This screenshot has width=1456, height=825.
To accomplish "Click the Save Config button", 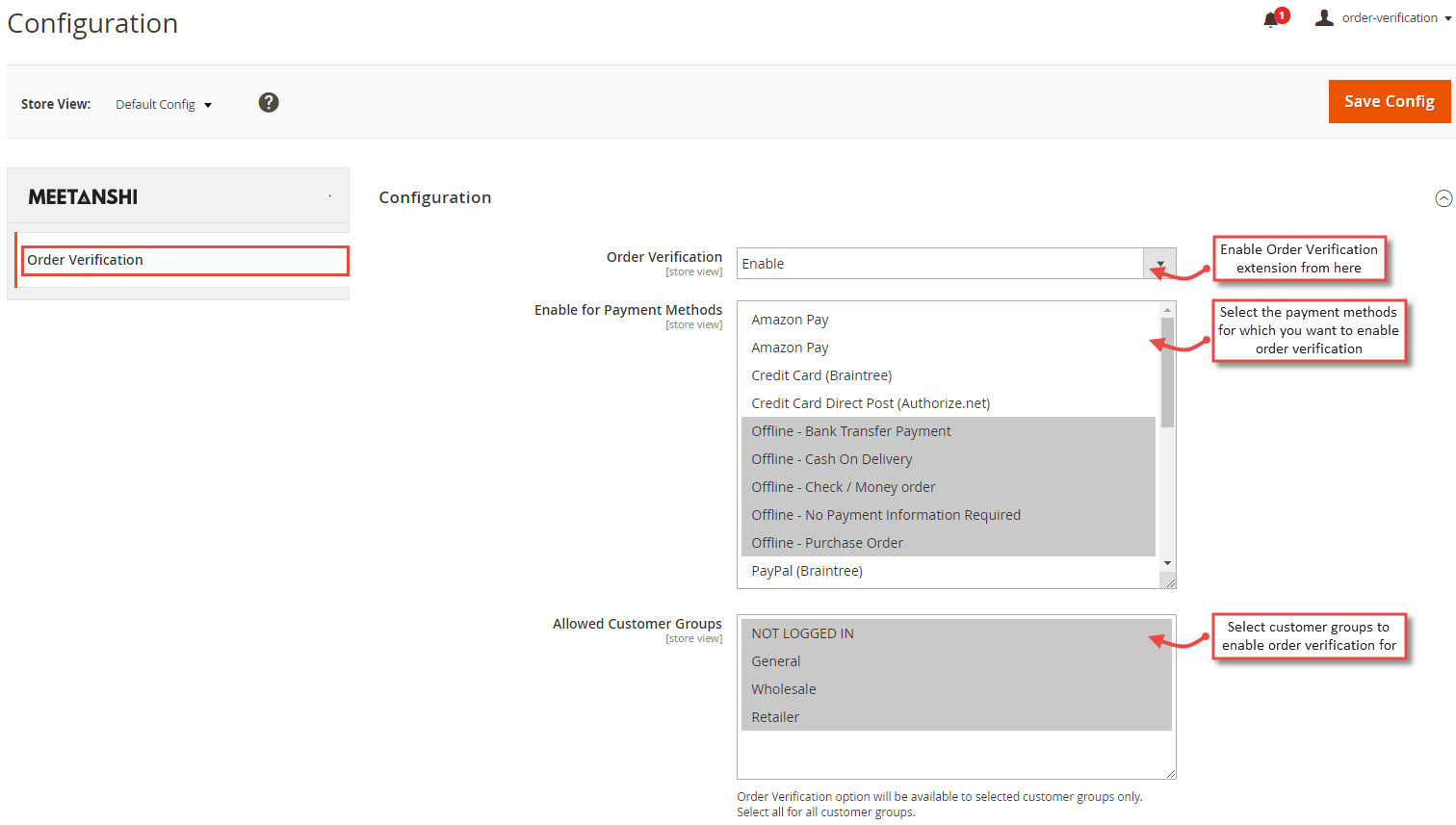I will 1390,101.
